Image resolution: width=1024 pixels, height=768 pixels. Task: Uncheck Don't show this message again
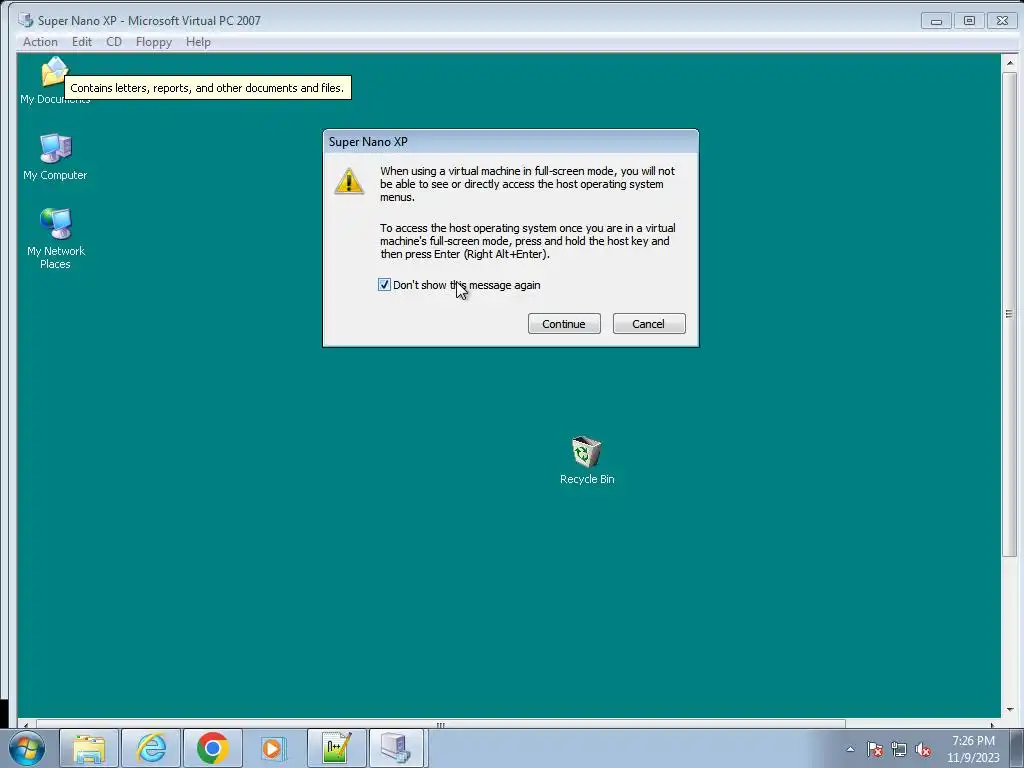[x=384, y=285]
